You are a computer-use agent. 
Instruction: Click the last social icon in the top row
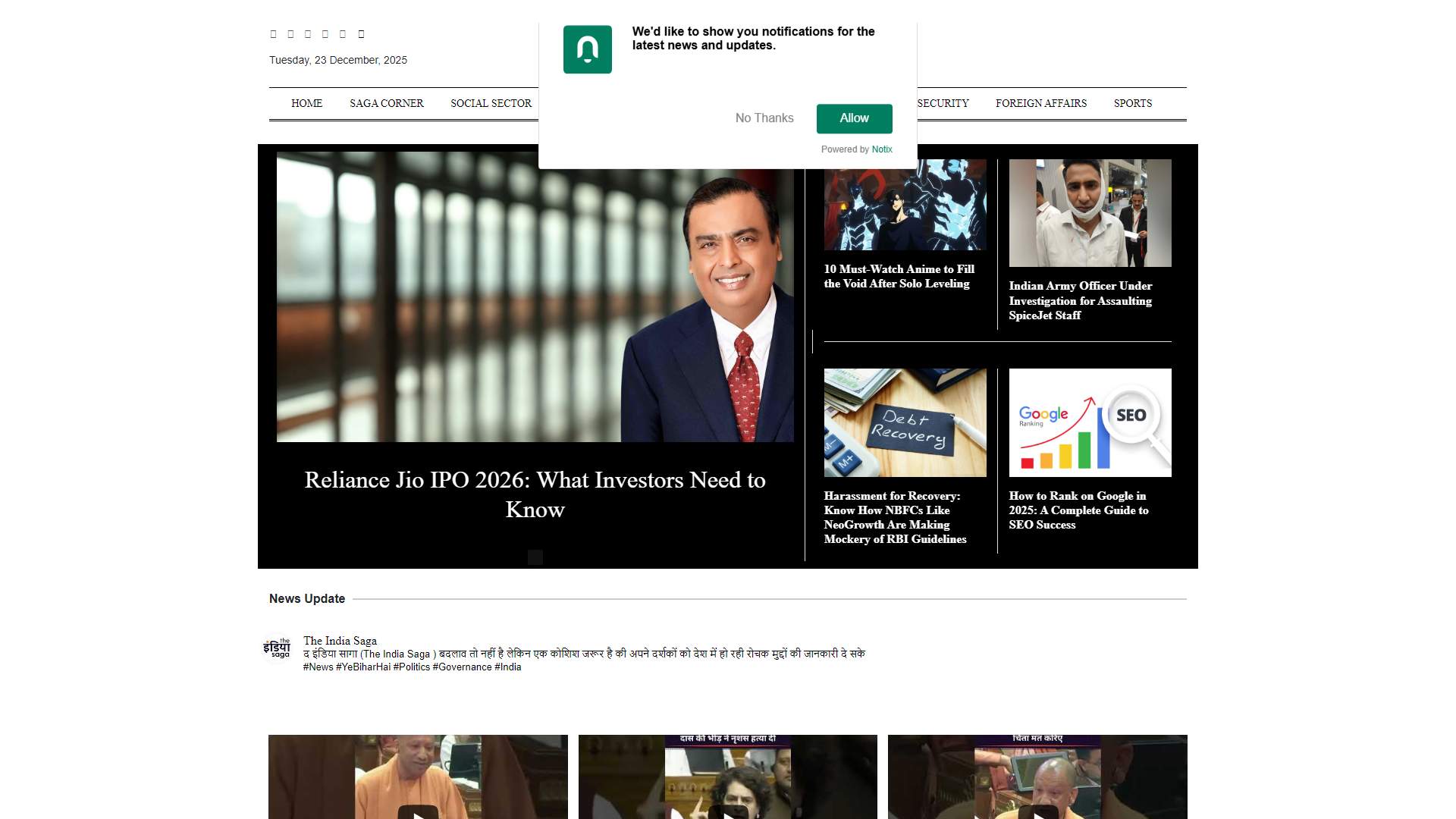coord(362,33)
